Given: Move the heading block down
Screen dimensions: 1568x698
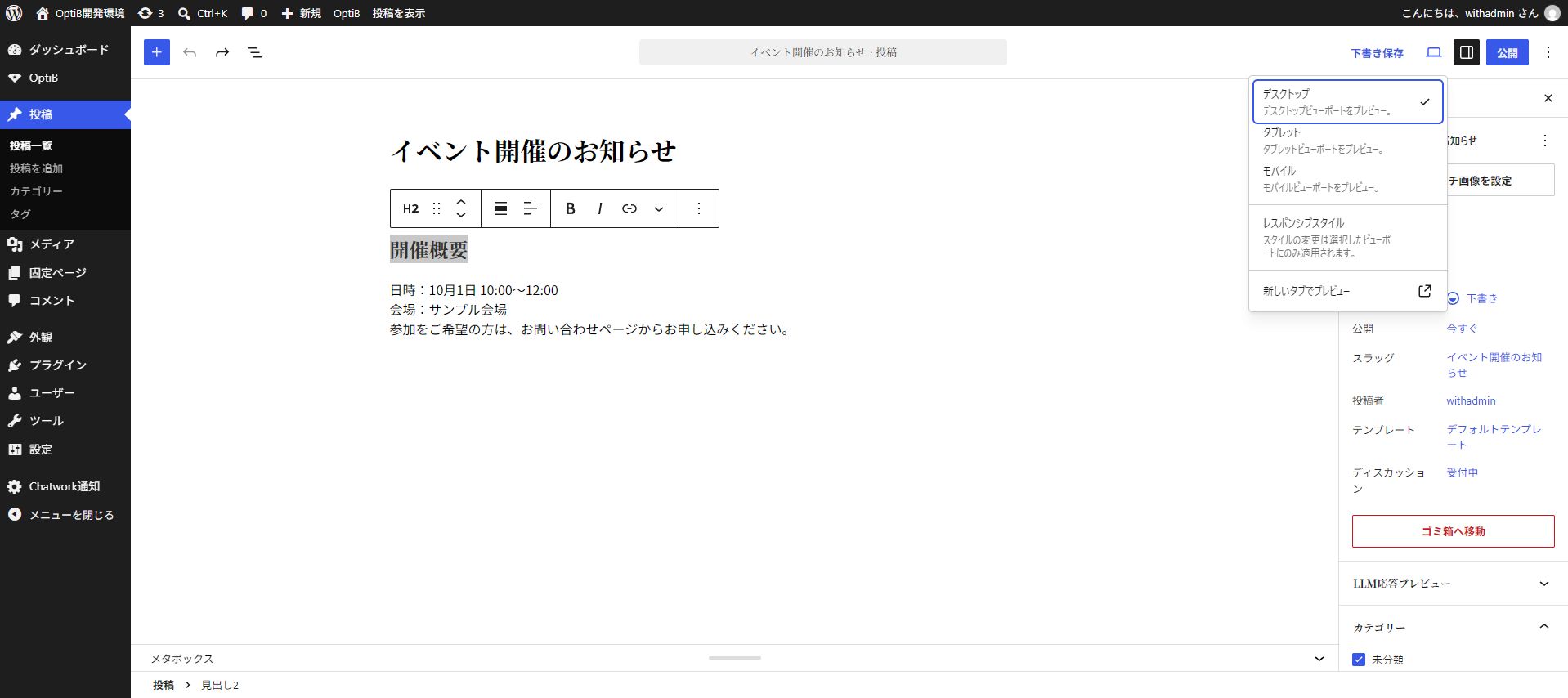Looking at the screenshot, I should (x=461, y=215).
